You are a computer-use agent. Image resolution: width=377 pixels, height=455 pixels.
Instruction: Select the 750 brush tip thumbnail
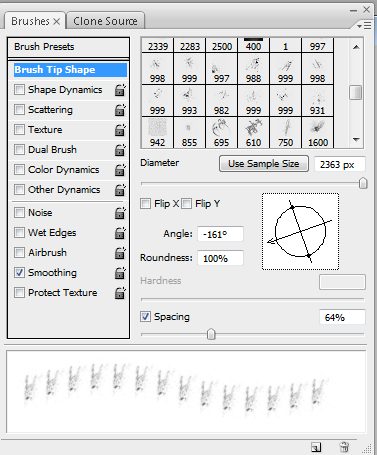click(x=285, y=133)
